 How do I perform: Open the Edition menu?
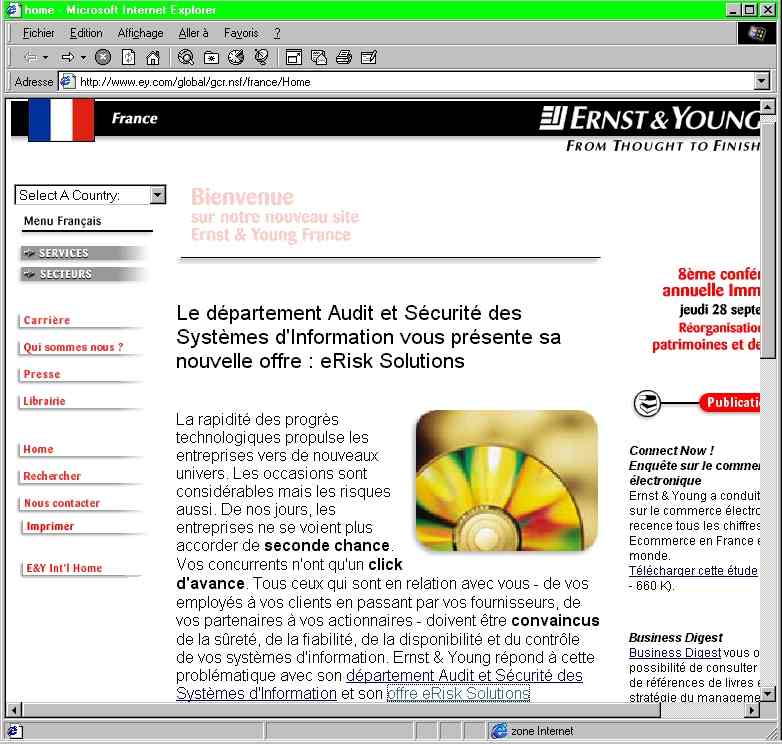tap(86, 33)
